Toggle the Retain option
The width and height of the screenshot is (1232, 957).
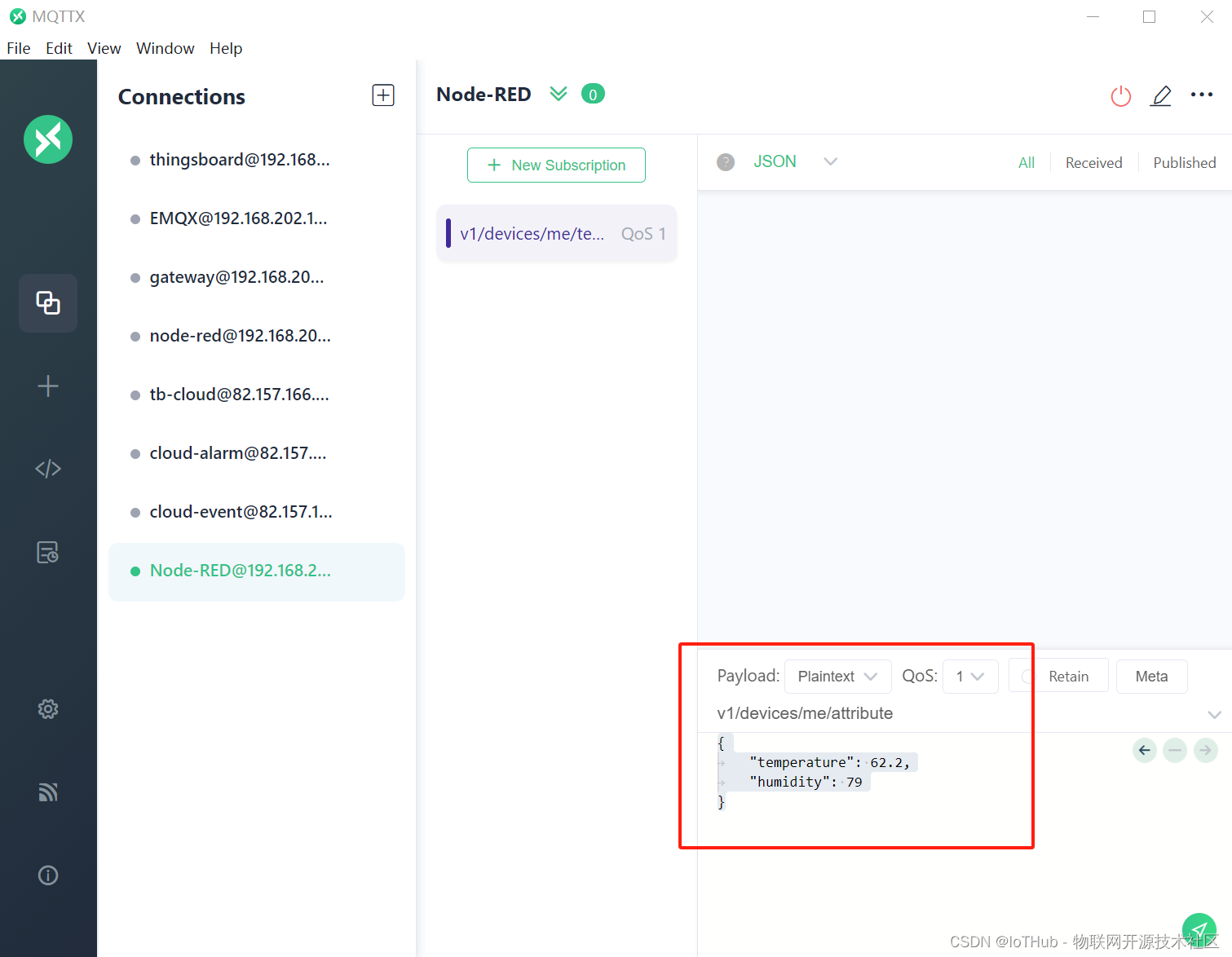tap(1058, 676)
